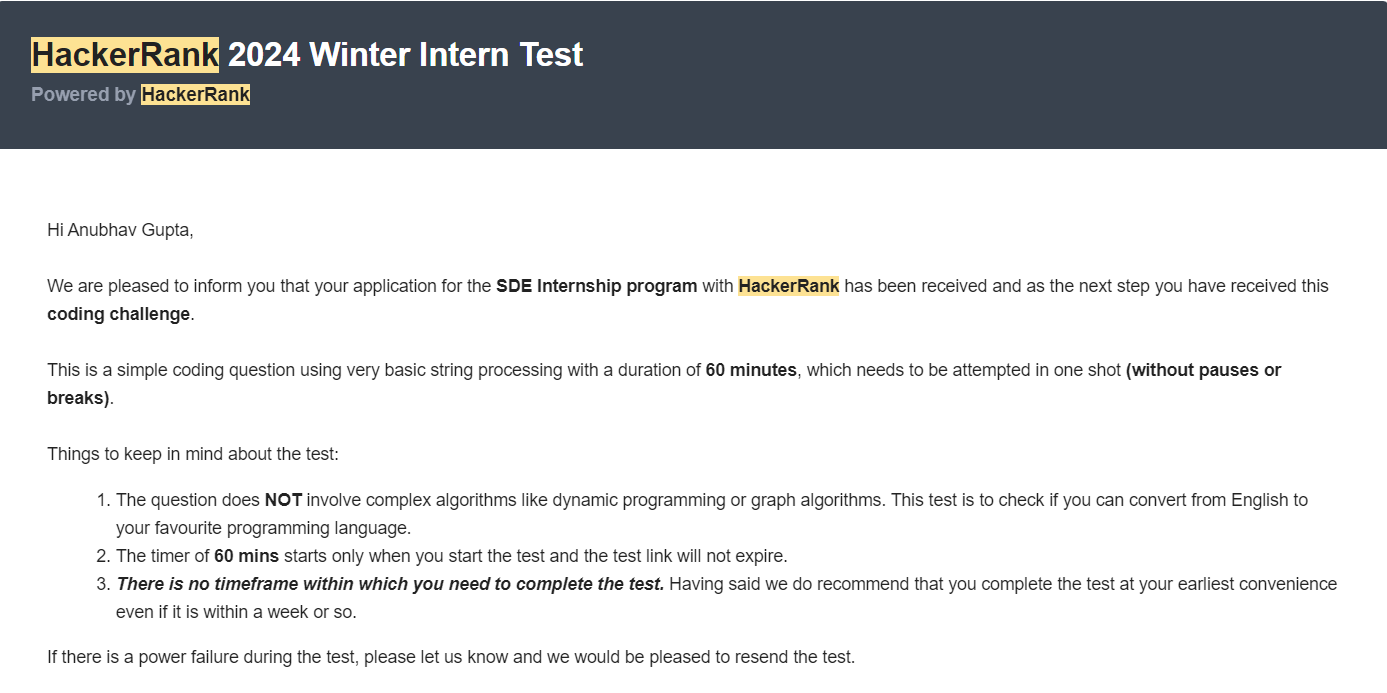Click the bold italic "There is no timeframe" sentence
Image resolution: width=1387 pixels, height=693 pixels.
click(x=390, y=584)
